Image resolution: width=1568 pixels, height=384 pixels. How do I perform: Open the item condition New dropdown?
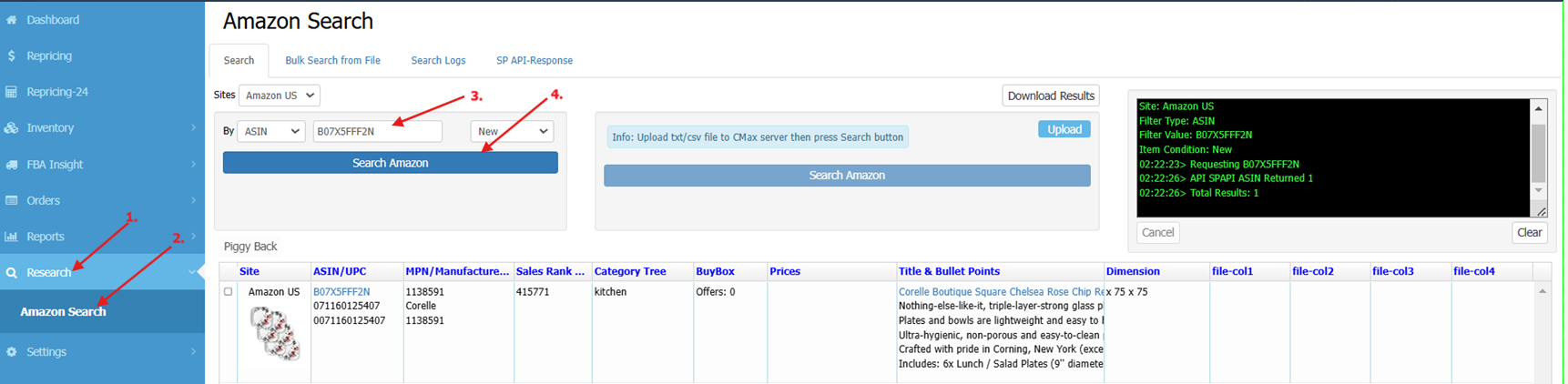point(512,132)
